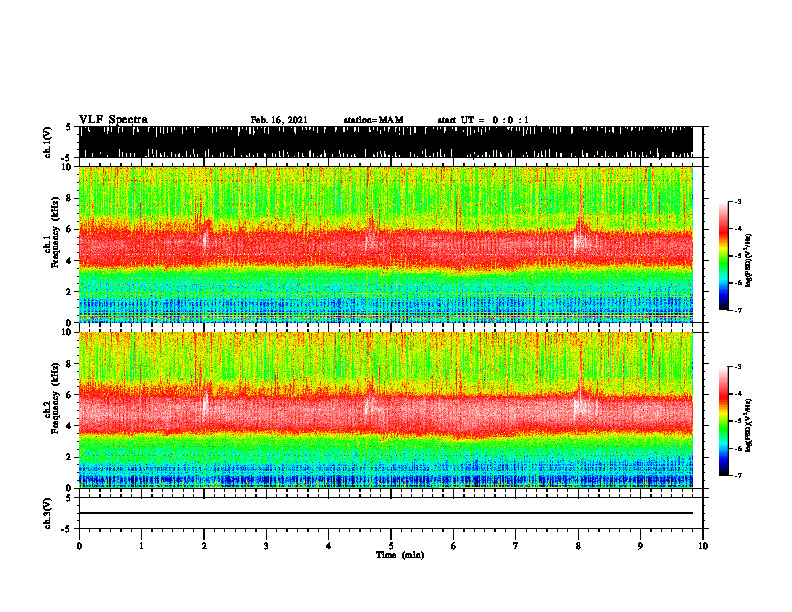This screenshot has height=612, width=792.
Task: Click the "6" kHz tick on ch.2 frequency axis
Action: coord(69,395)
